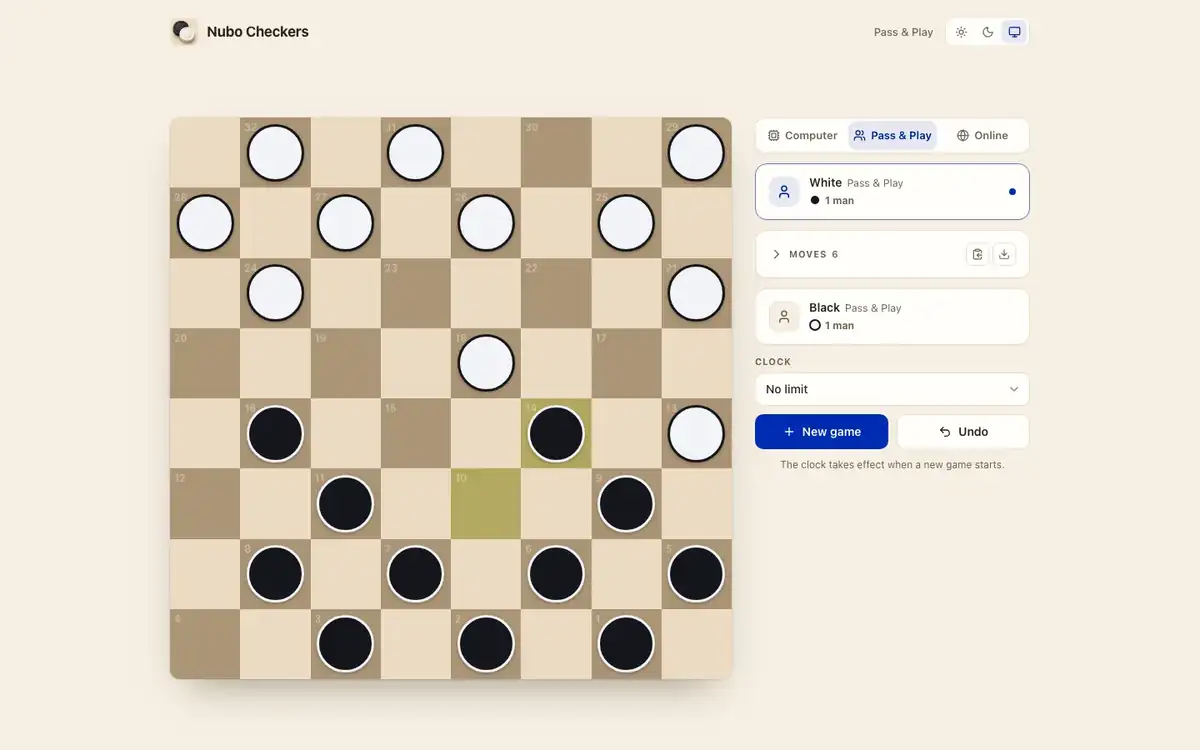Select the black piece on square 14
The height and width of the screenshot is (750, 1200).
(556, 433)
